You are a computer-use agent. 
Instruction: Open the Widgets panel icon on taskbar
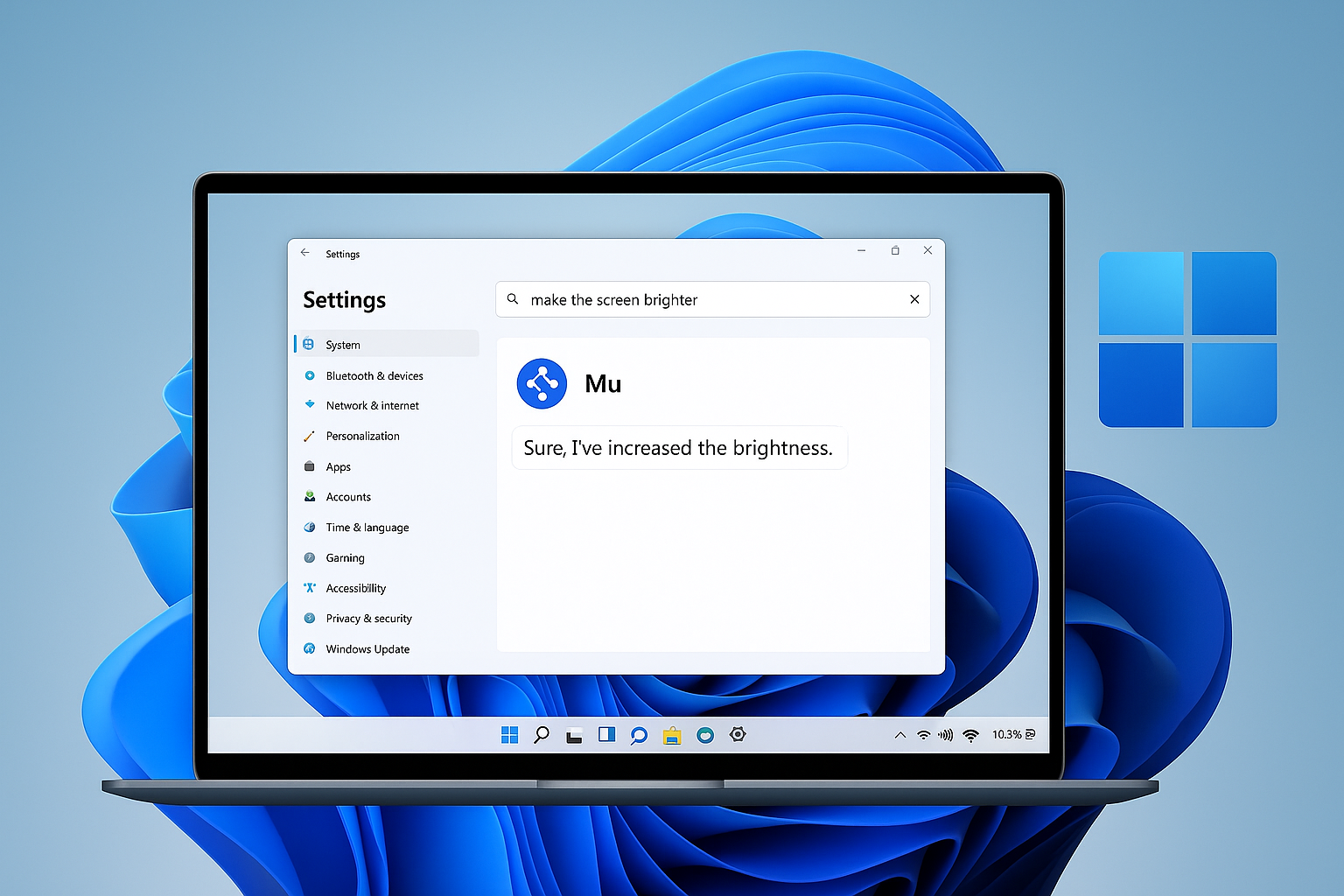click(x=606, y=735)
